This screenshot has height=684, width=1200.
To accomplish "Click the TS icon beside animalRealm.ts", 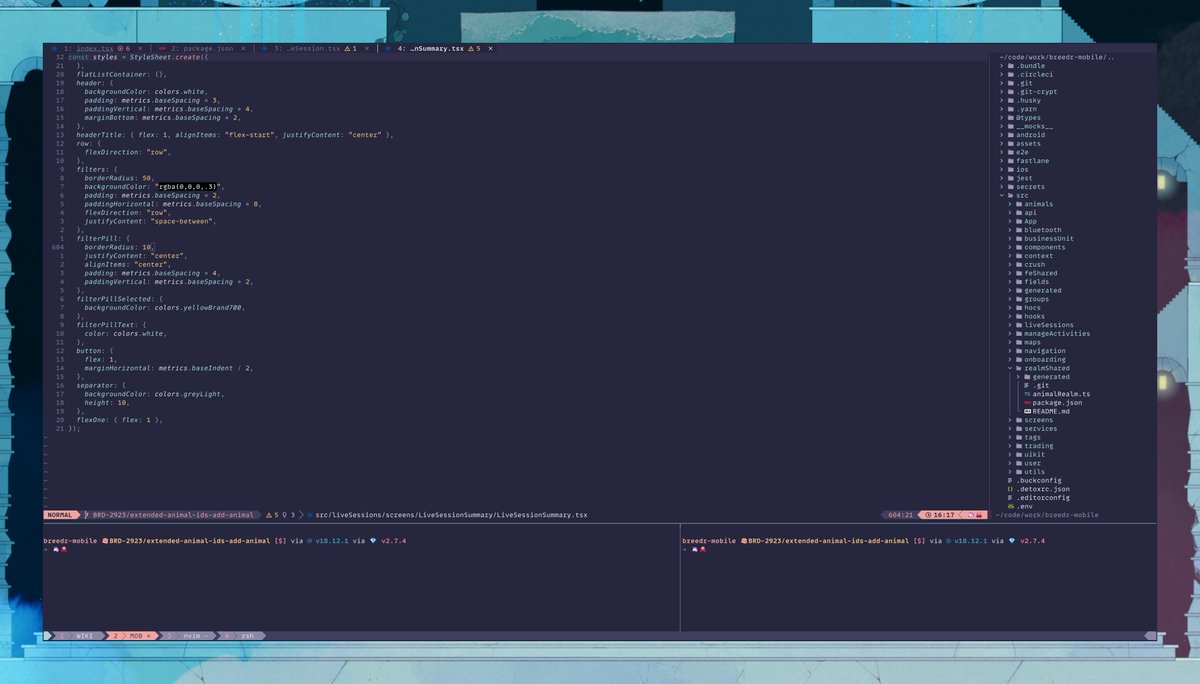I will pos(1027,394).
